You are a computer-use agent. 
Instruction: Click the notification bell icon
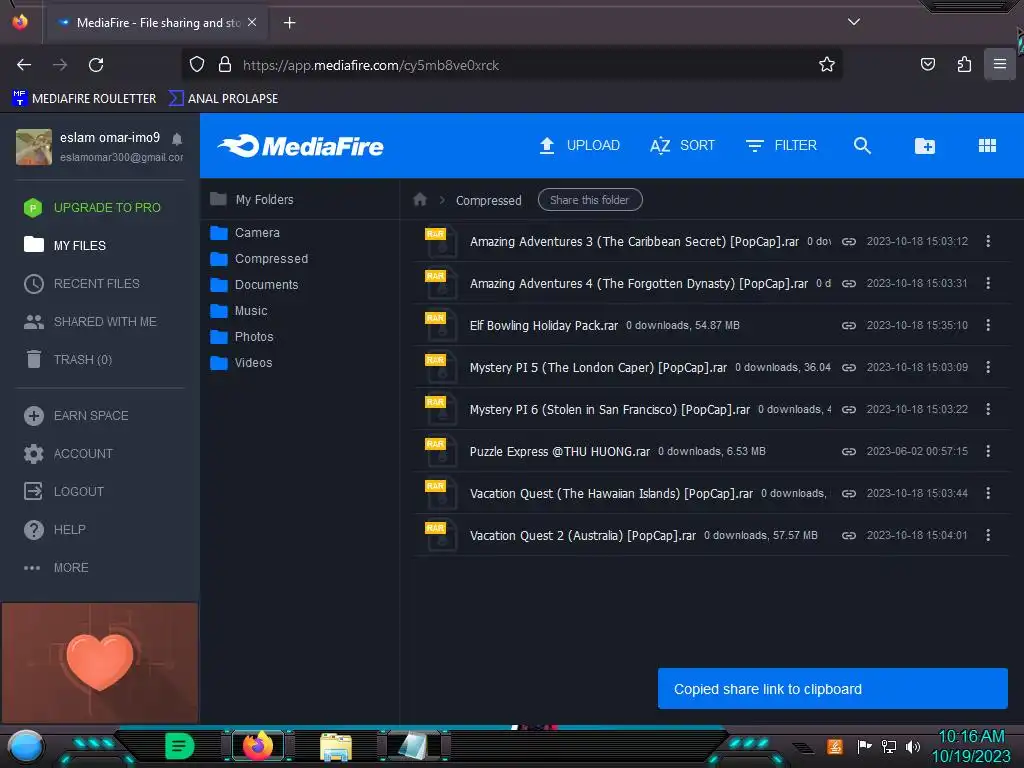[177, 138]
